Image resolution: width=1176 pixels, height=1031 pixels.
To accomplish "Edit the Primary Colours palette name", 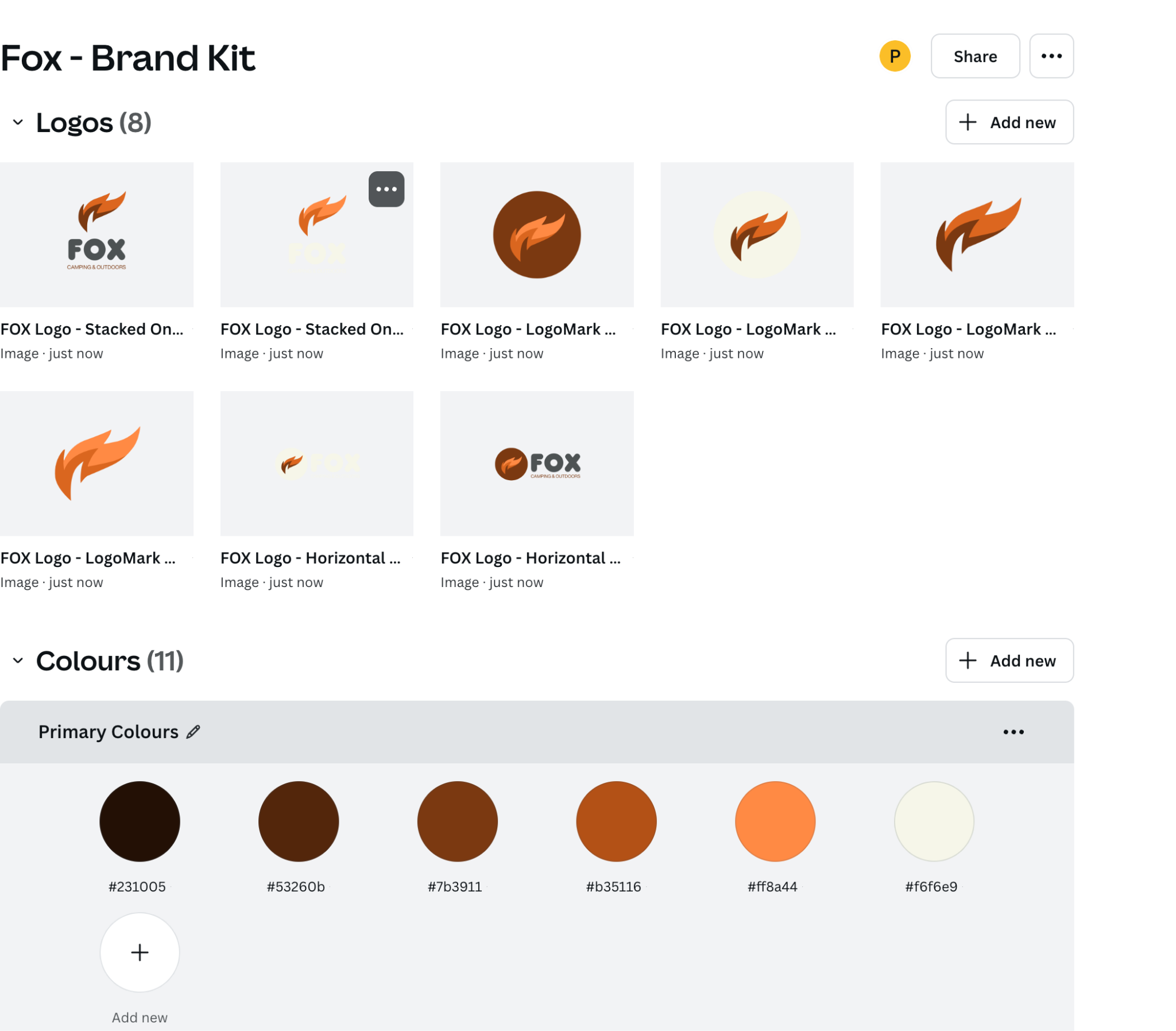I will click(x=193, y=731).
